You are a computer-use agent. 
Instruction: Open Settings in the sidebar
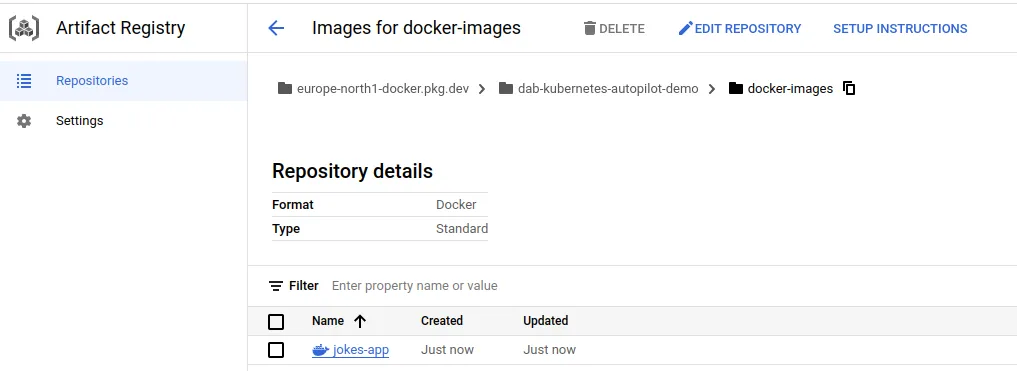tap(123, 121)
